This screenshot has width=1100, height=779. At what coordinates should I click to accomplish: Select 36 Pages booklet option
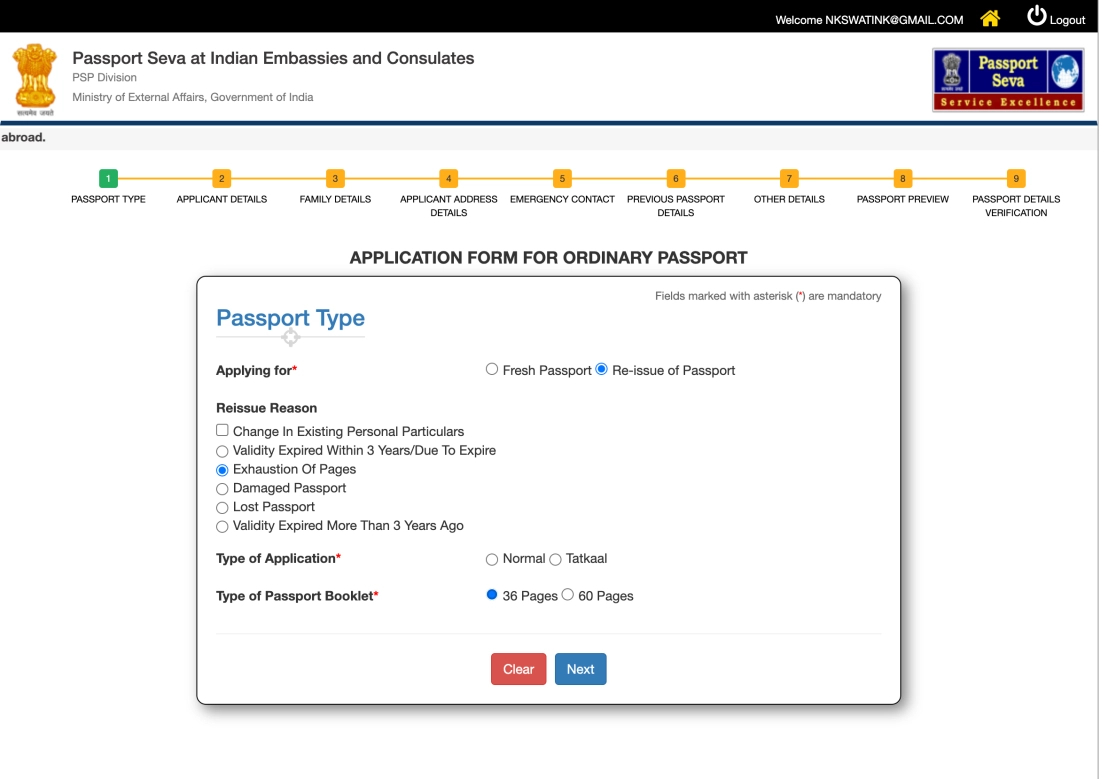(x=492, y=594)
